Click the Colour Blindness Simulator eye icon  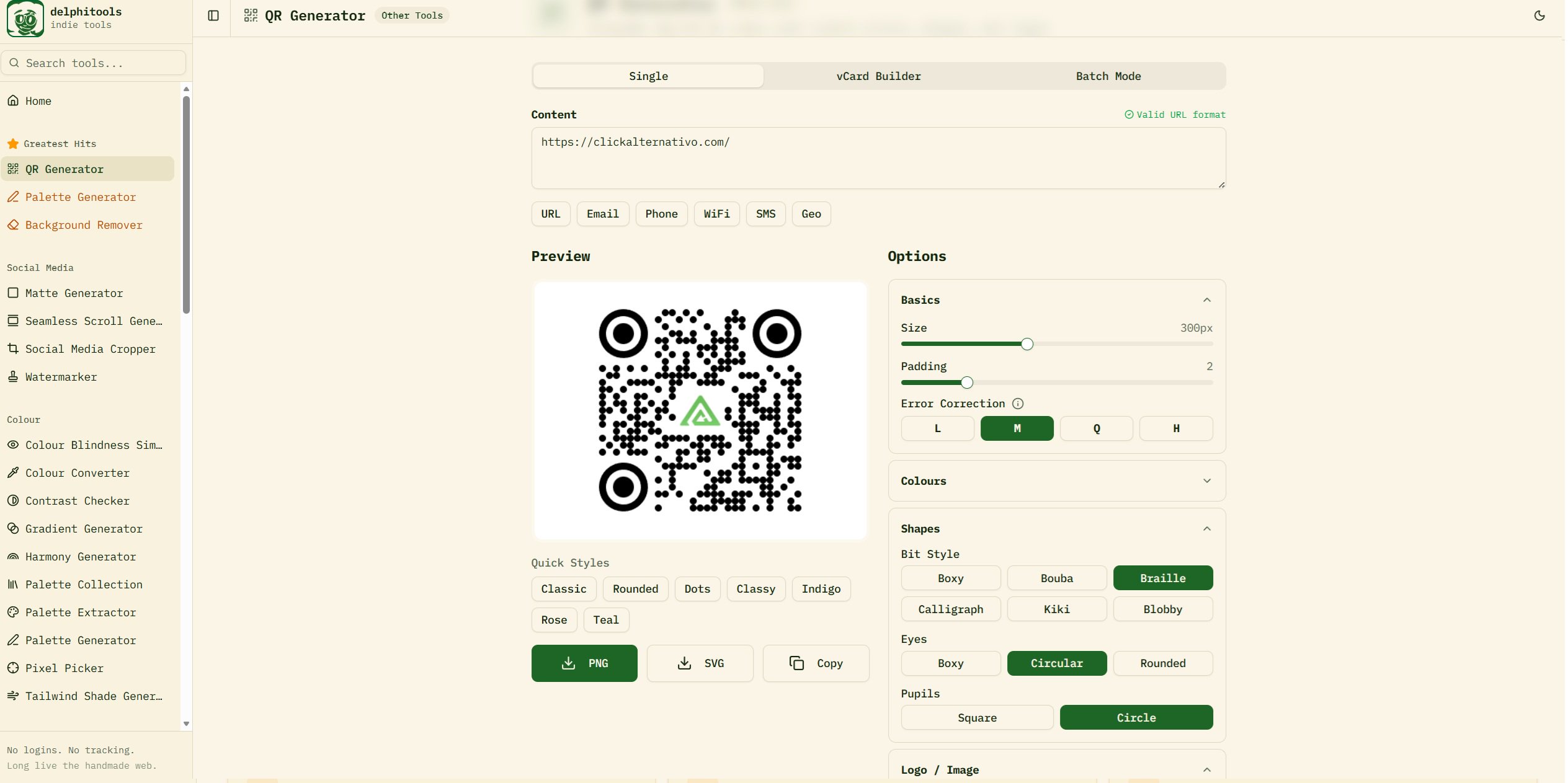13,445
